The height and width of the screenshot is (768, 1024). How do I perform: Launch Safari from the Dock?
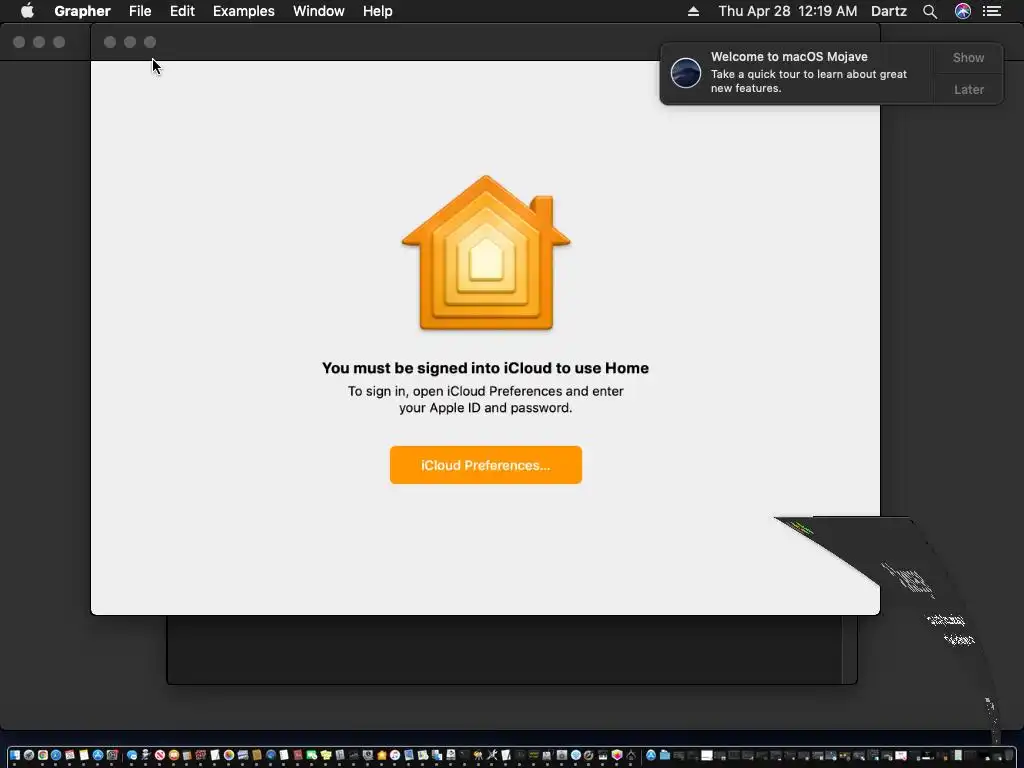coord(56,756)
